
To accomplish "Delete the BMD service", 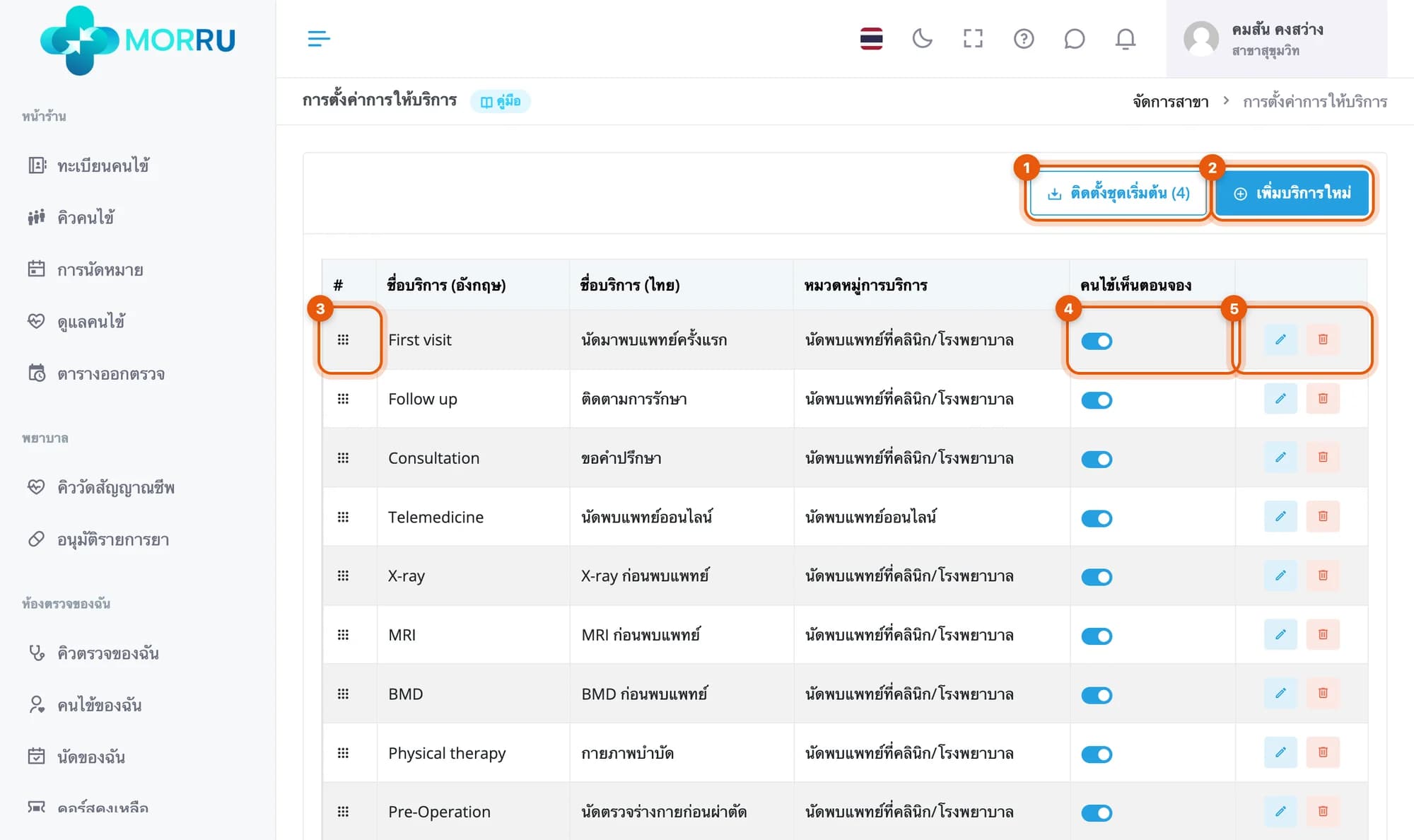I will (1323, 693).
